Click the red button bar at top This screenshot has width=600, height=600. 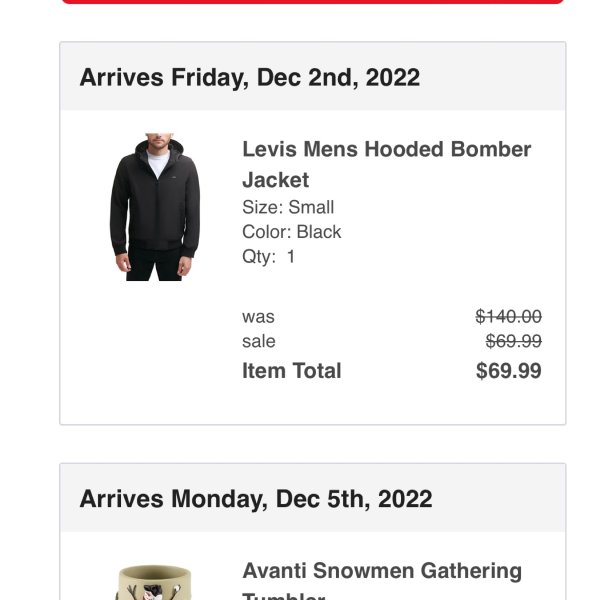tap(312, 2)
